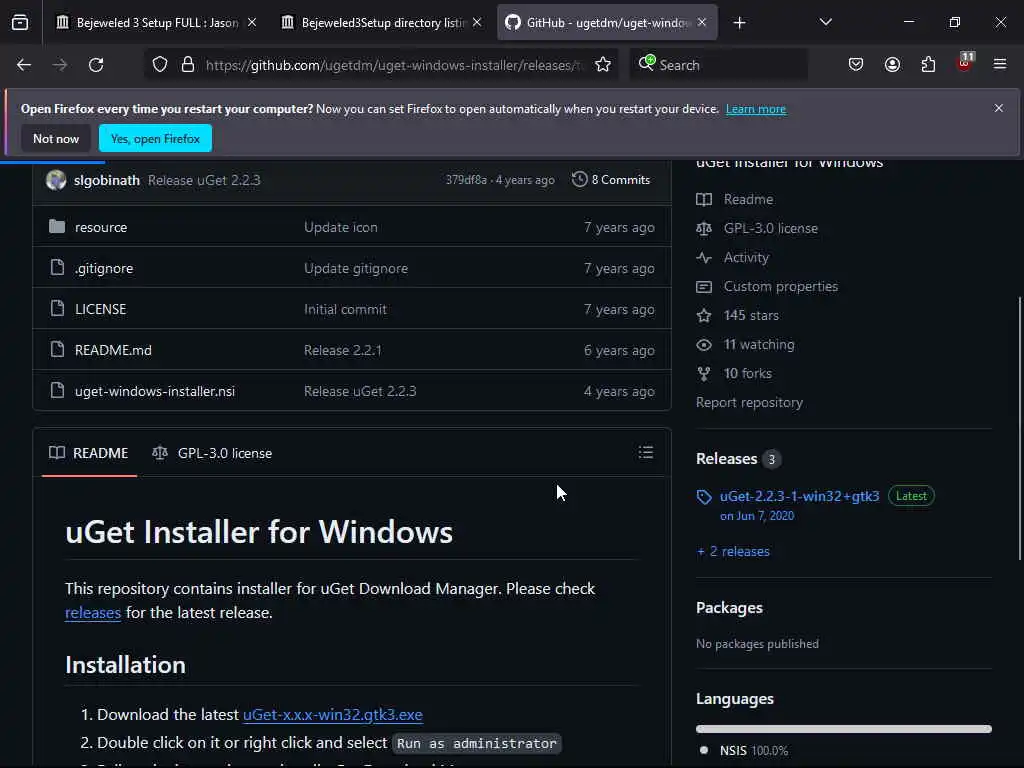Go back to the previous page

[x=24, y=65]
